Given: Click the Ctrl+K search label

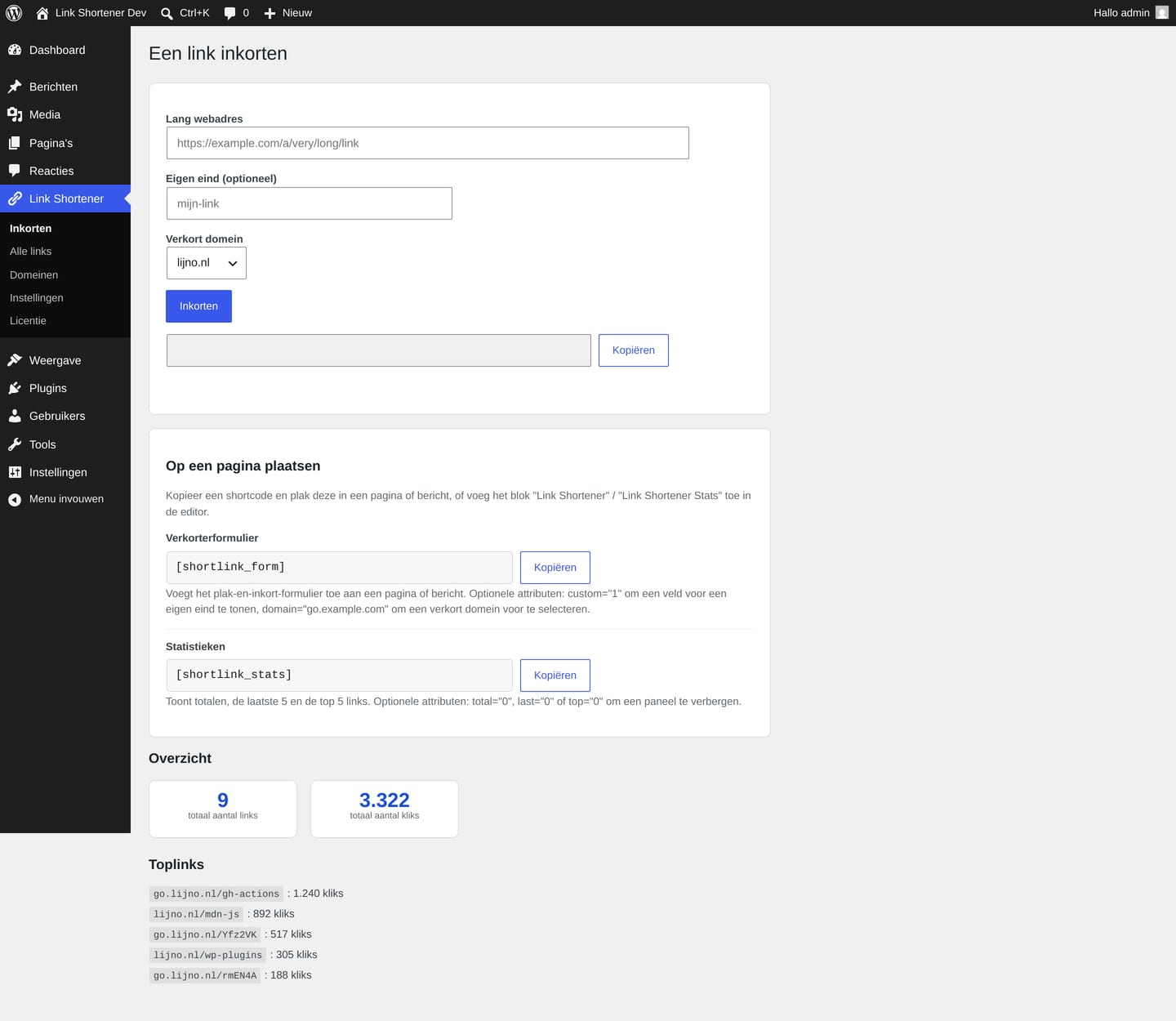Looking at the screenshot, I should click(194, 13).
